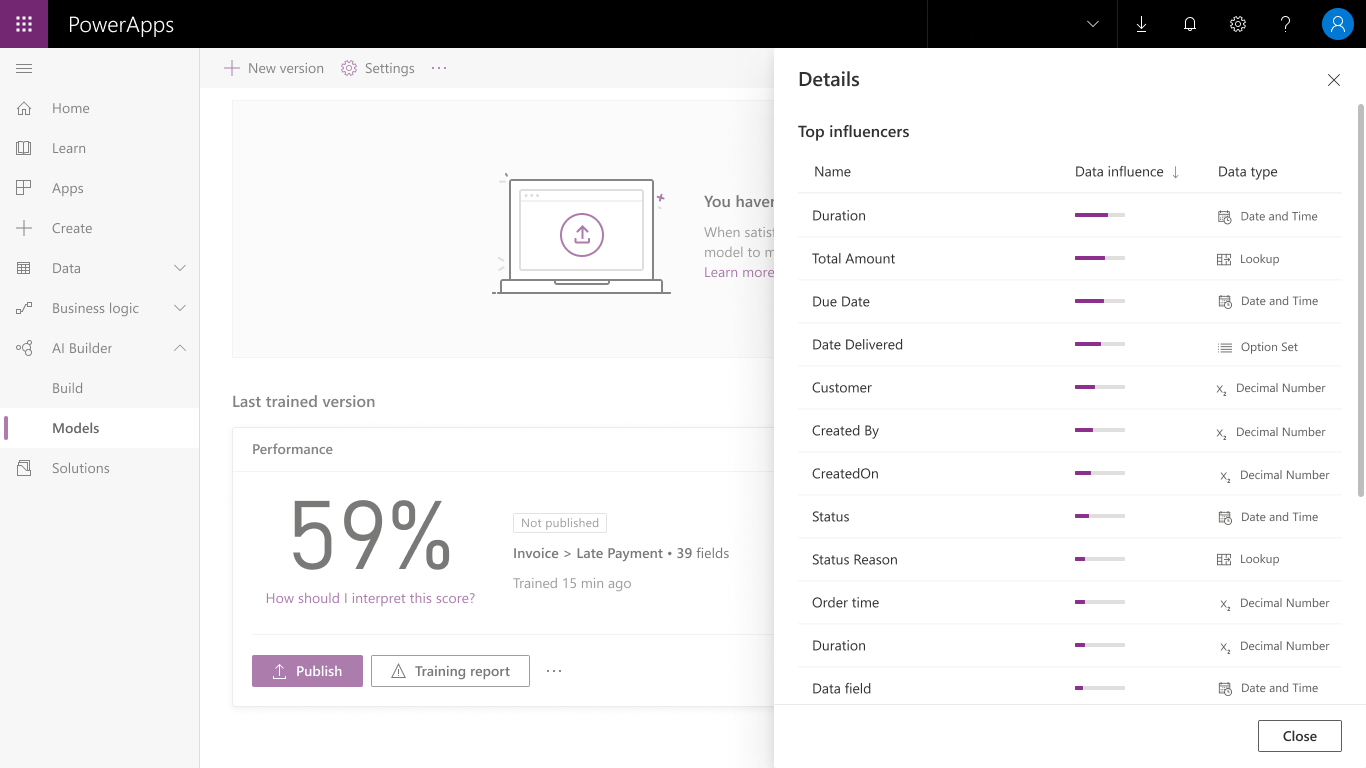
Task: Click the Business logic flow icon
Action: [24, 308]
